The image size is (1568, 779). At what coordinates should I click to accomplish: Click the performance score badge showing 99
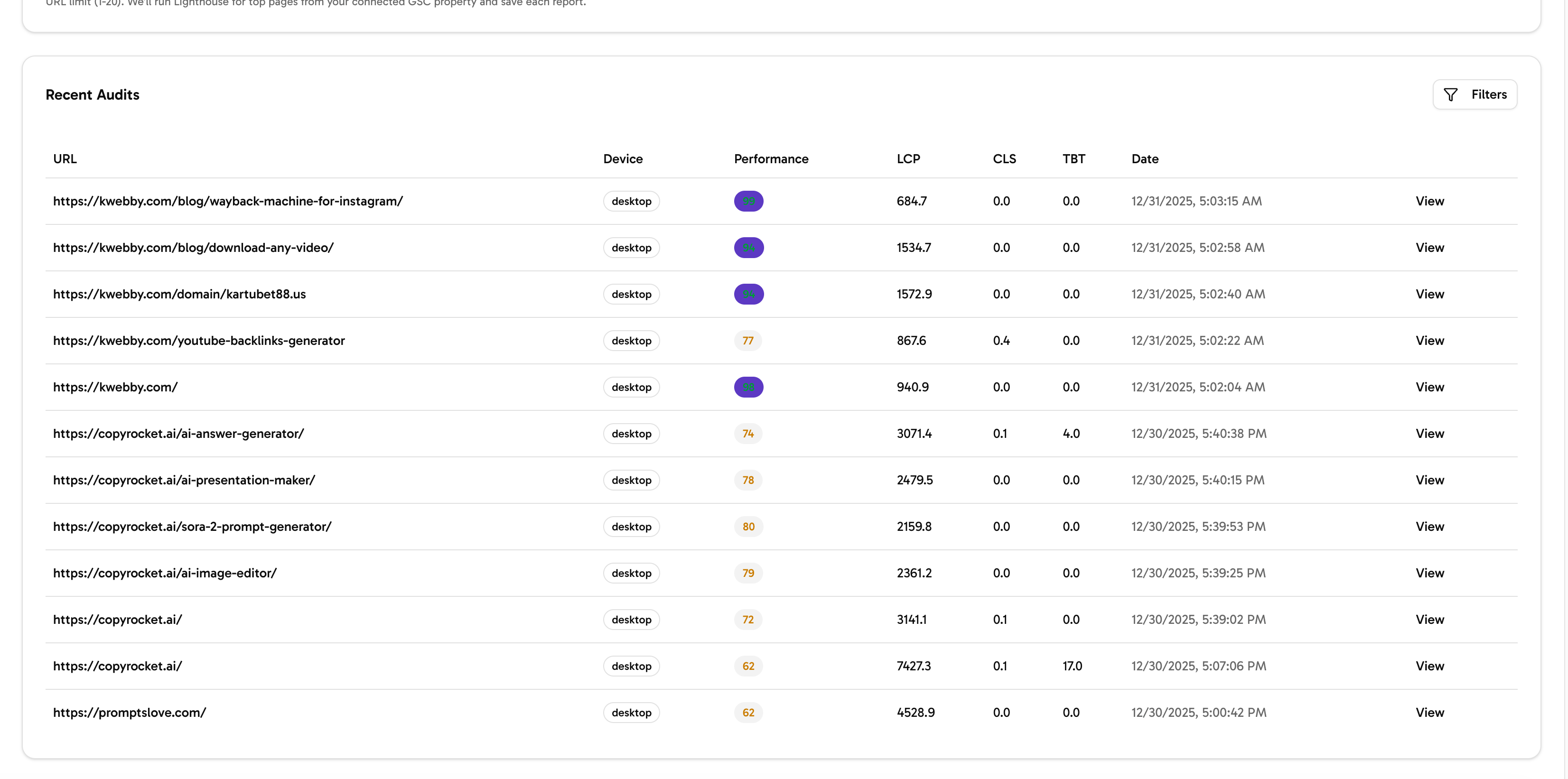[748, 201]
